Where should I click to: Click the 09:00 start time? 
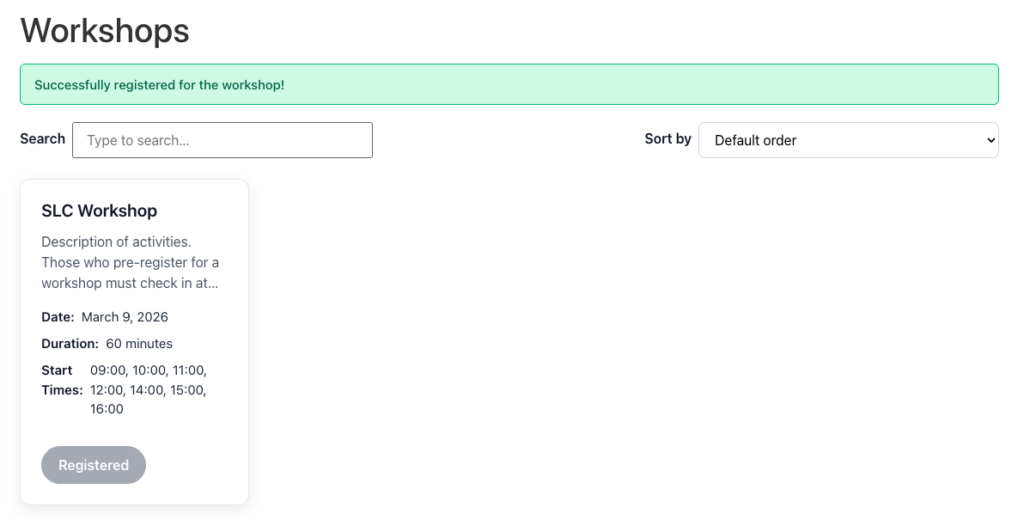(x=108, y=370)
